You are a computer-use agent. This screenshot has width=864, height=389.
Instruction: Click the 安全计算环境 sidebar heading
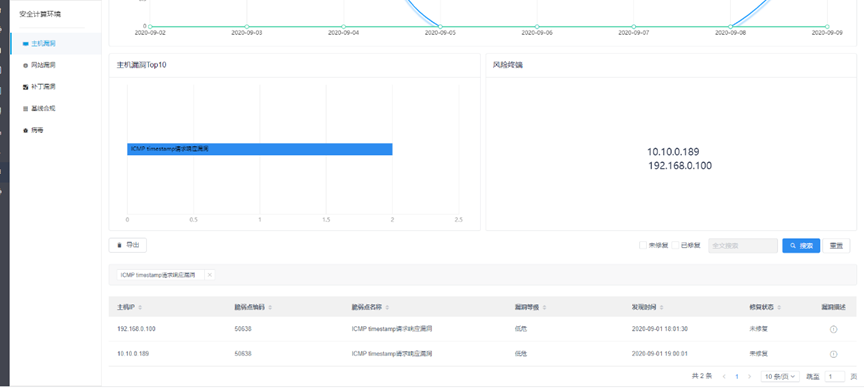(40, 14)
